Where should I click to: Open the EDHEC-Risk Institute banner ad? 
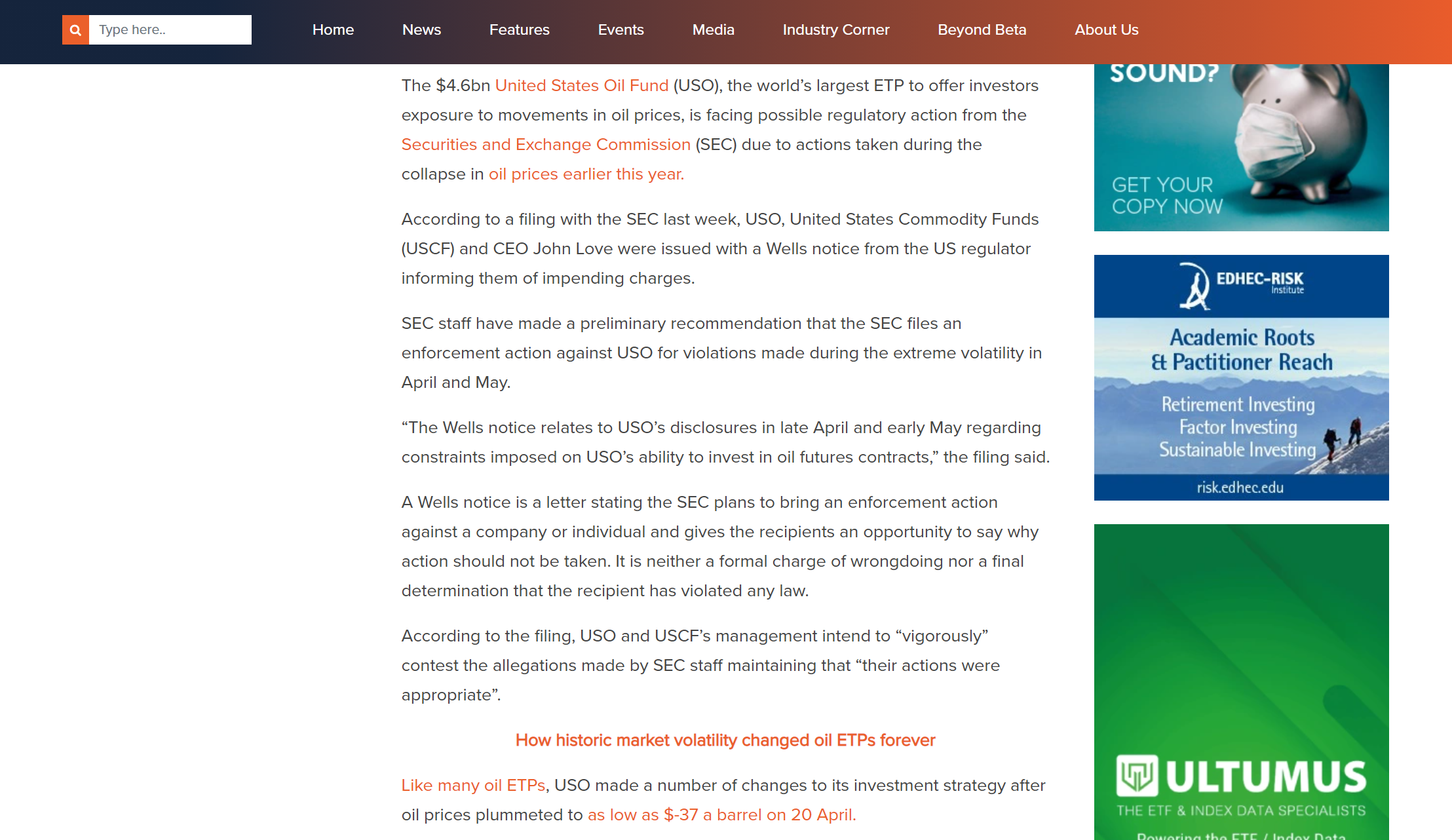pos(1241,377)
